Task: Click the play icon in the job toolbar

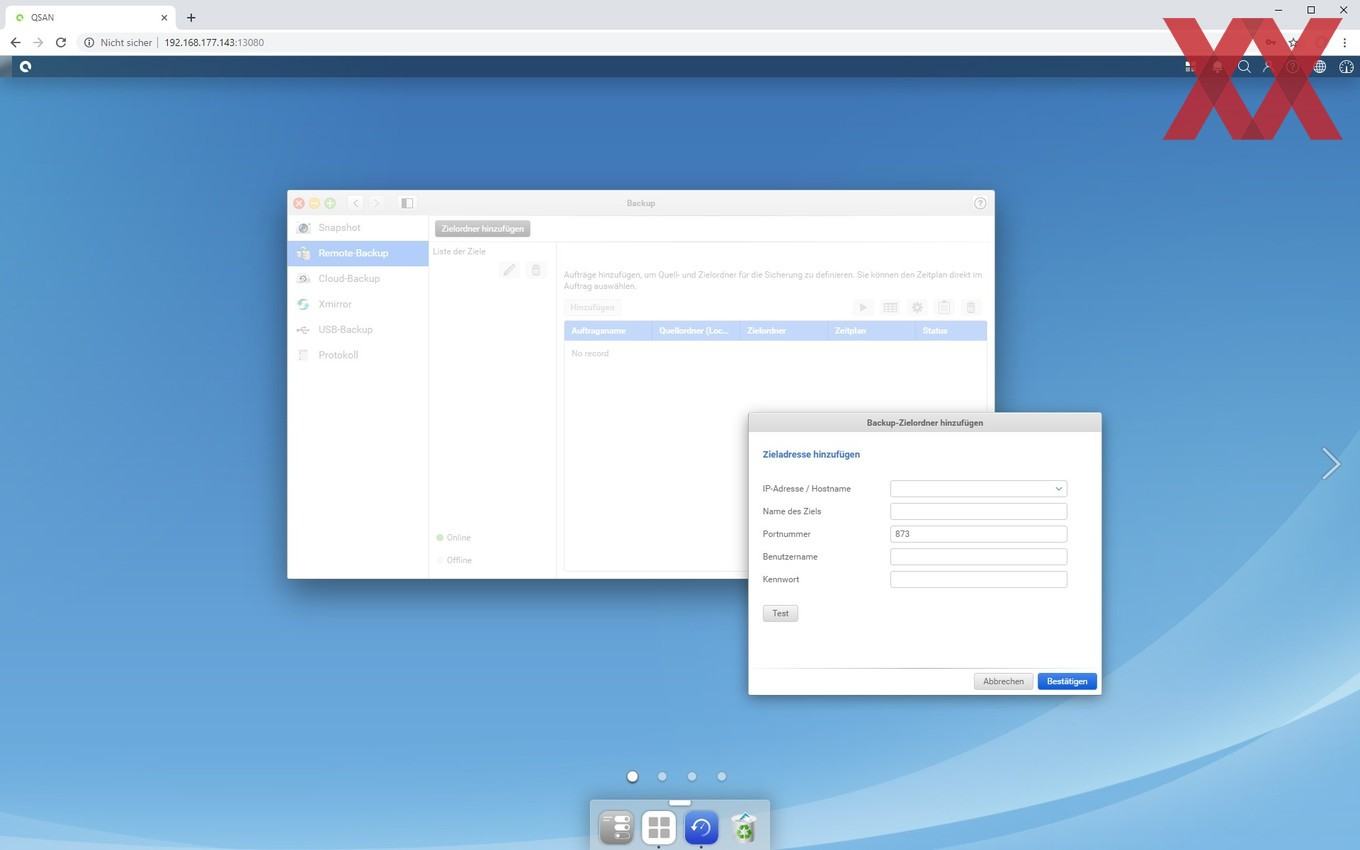Action: [863, 307]
